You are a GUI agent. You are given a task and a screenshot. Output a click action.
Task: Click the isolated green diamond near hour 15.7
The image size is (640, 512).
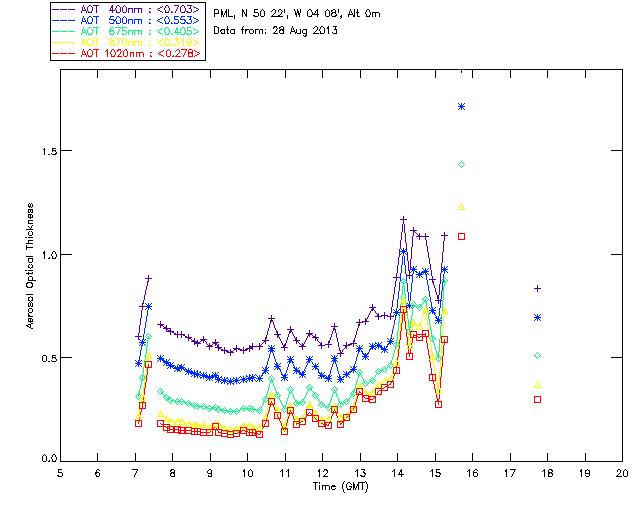coord(462,165)
